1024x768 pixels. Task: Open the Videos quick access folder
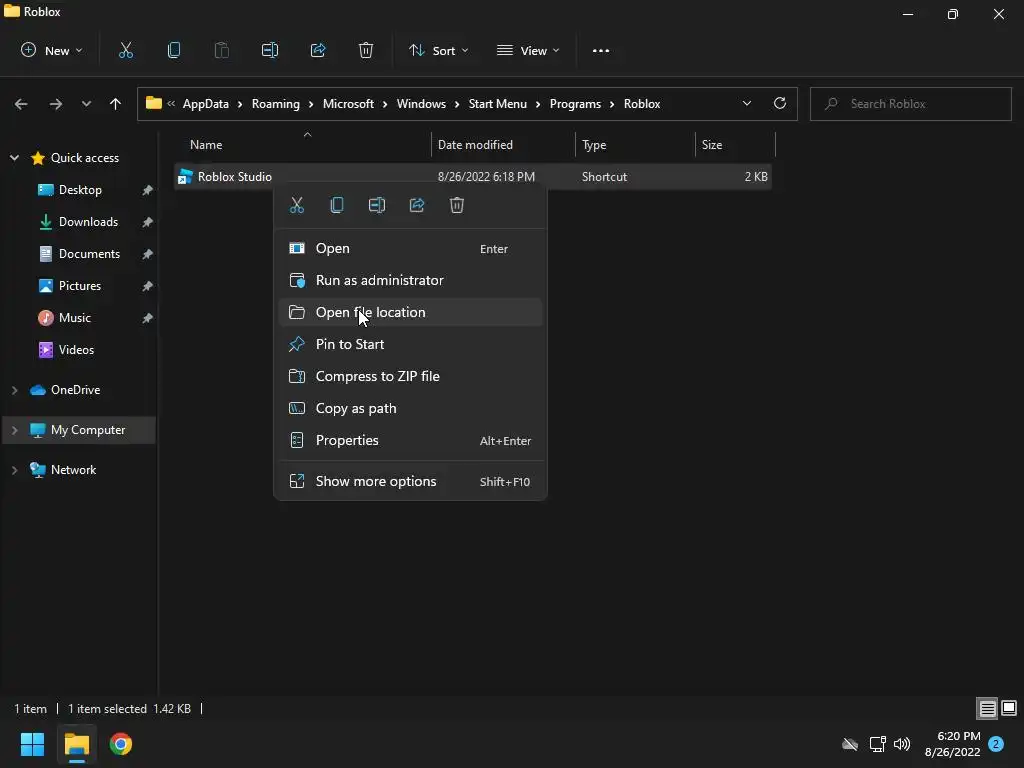pos(76,350)
